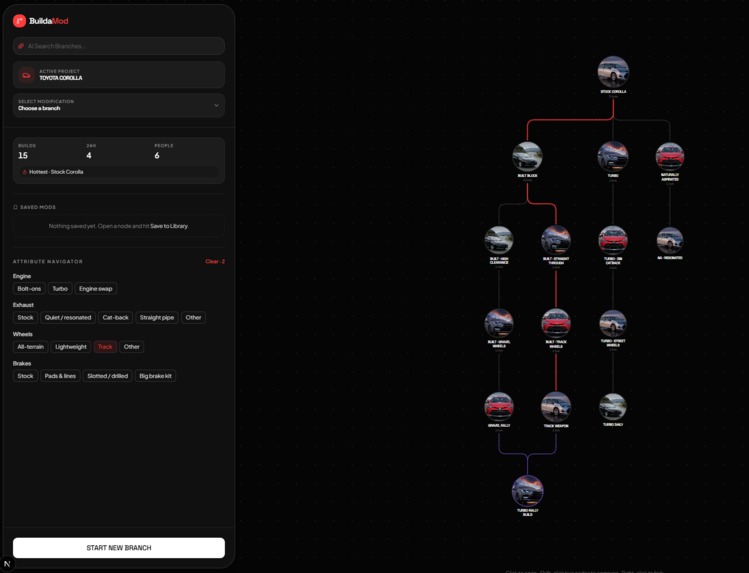Click the bookmark icon beside Saved Mods
Image resolution: width=749 pixels, height=573 pixels.
click(x=15, y=207)
